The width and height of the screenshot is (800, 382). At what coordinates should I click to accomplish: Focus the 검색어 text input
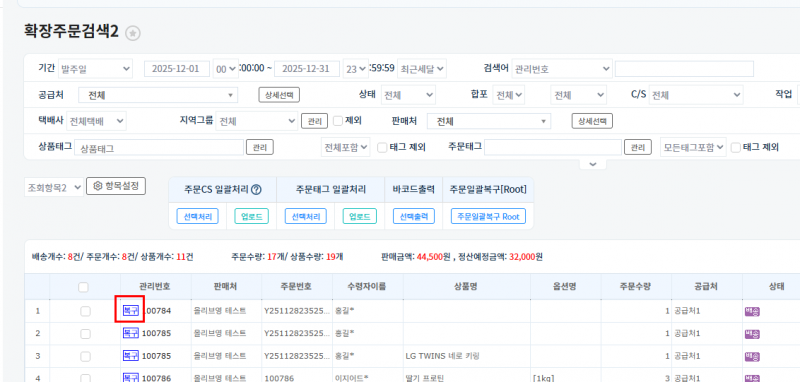click(x=684, y=69)
